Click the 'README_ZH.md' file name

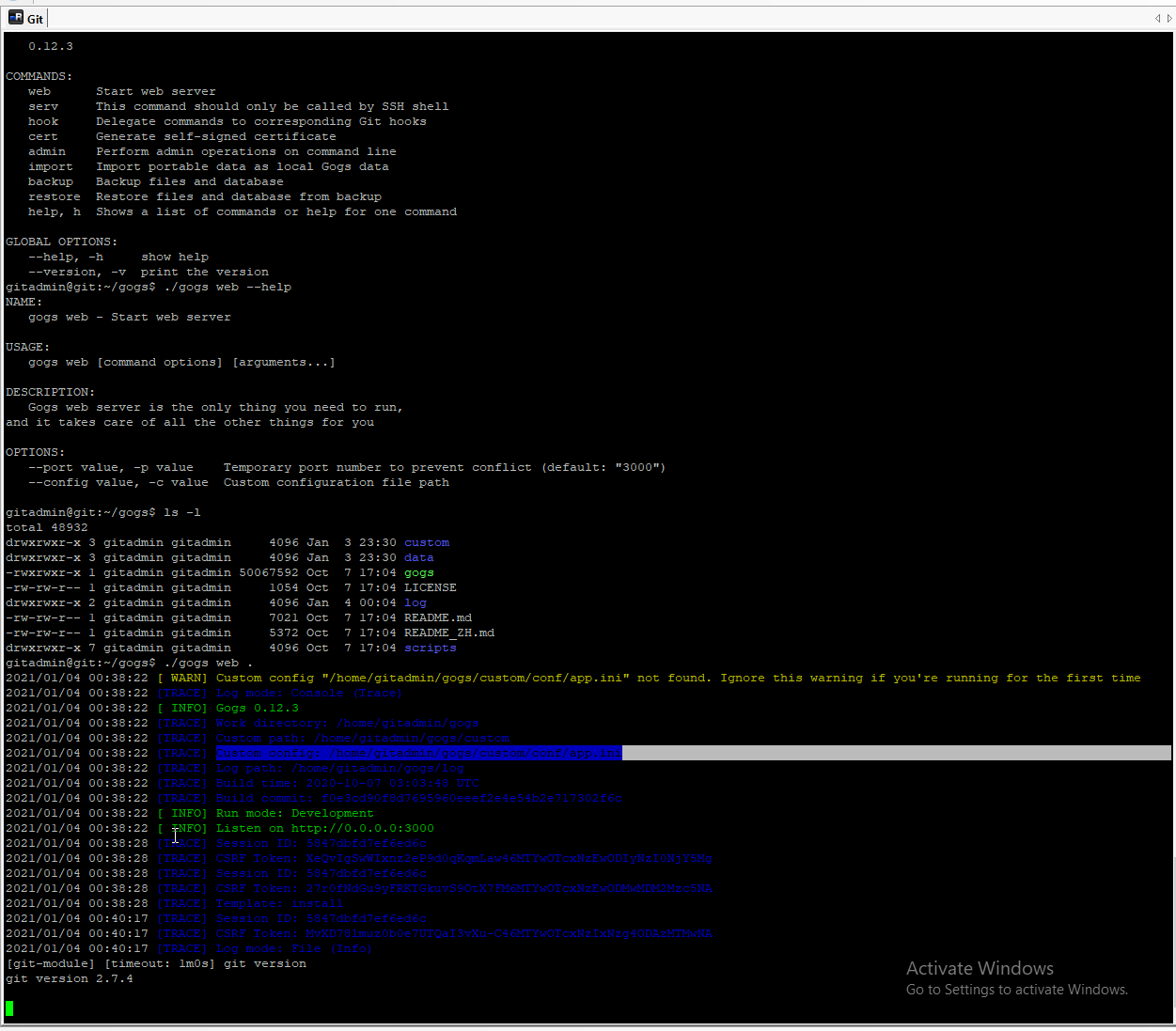[449, 633]
